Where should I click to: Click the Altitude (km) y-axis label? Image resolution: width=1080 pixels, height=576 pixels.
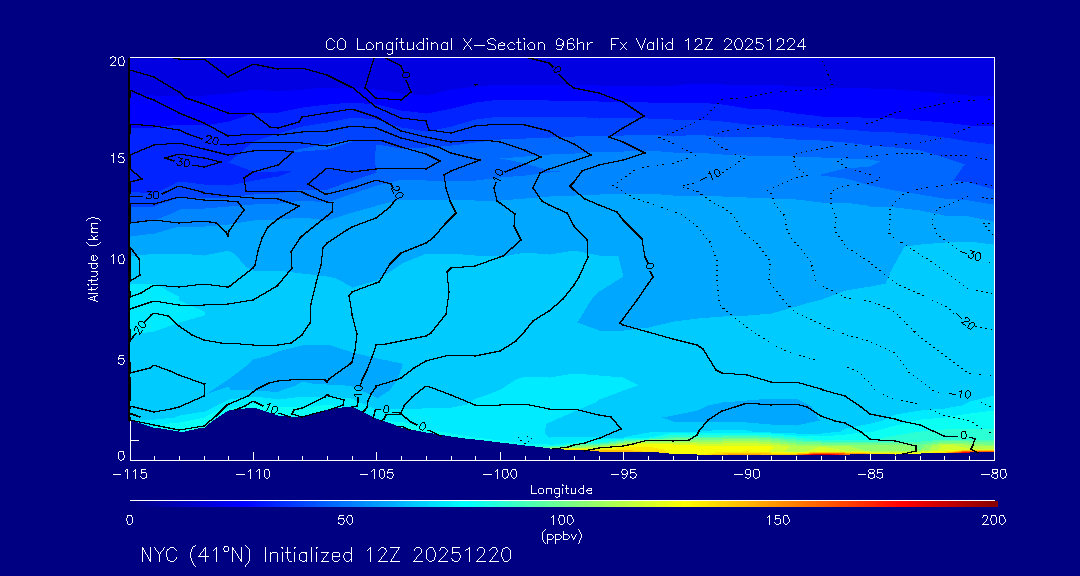coord(93,259)
